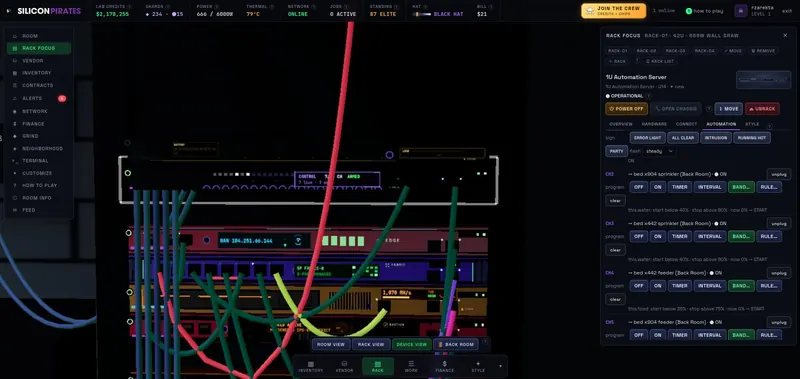The height and width of the screenshot is (379, 800).
Task: Select Rack Focus in the left sidebar
Action: pos(39,48)
